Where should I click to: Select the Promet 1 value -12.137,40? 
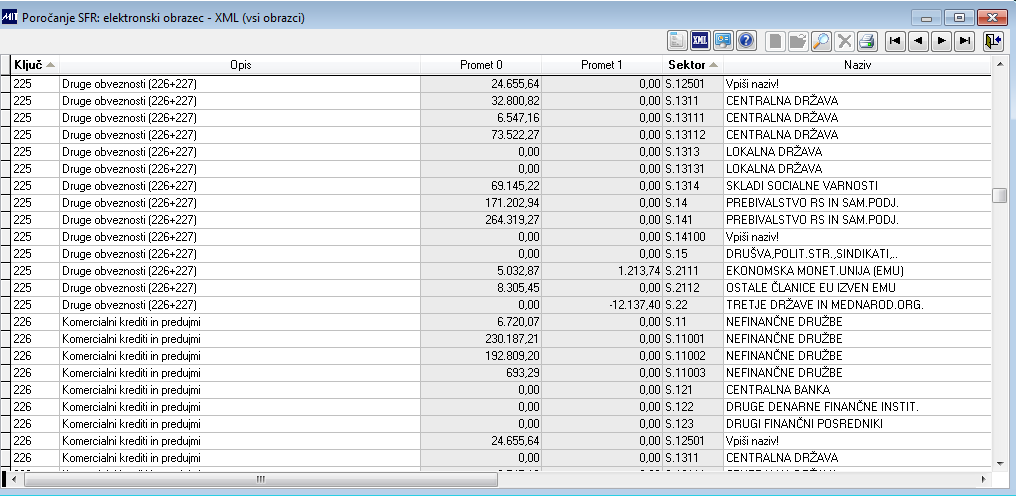click(x=602, y=304)
